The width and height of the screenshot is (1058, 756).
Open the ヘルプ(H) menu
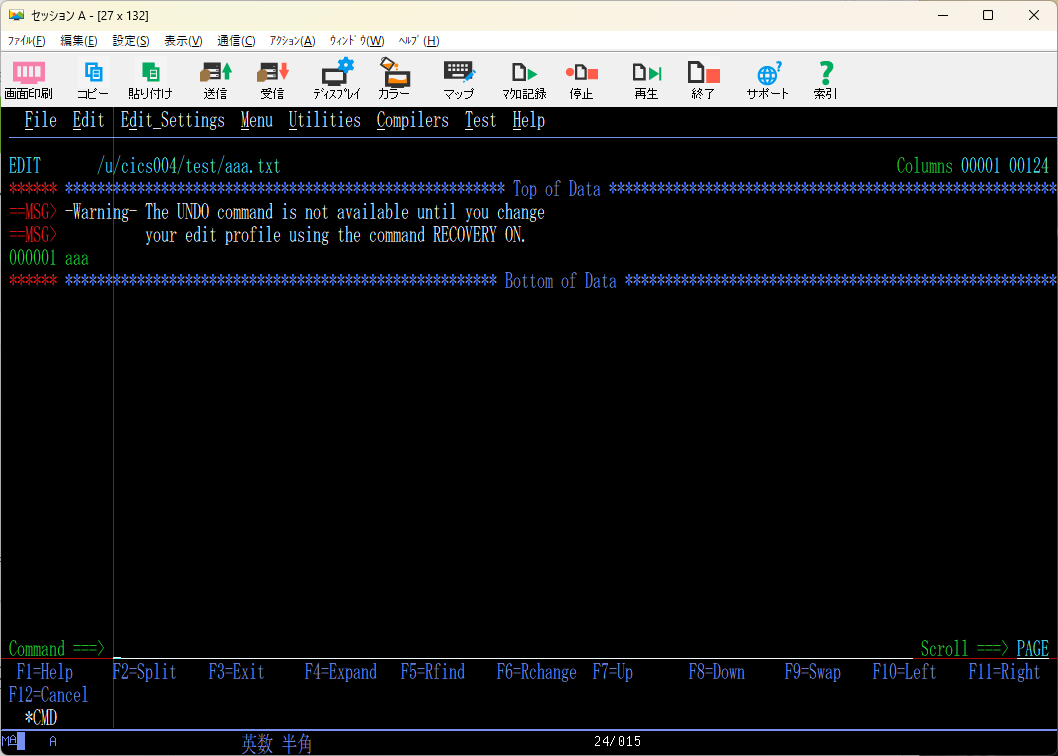(x=418, y=41)
